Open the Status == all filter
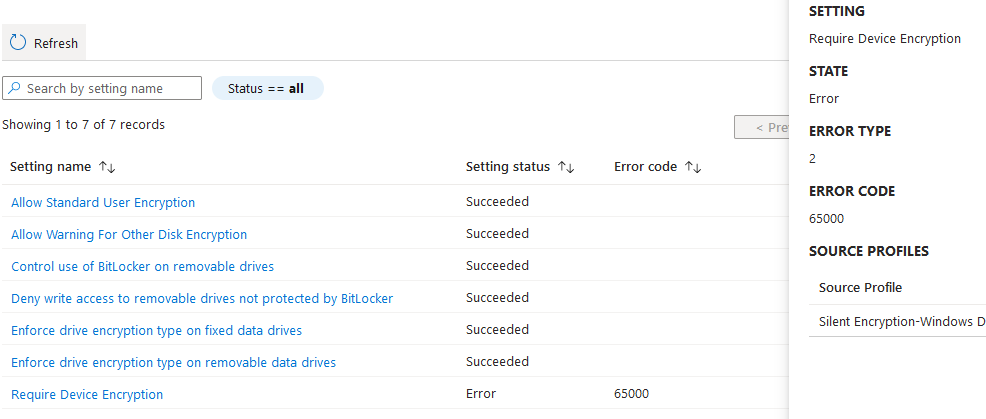The height and width of the screenshot is (419, 986). (267, 89)
